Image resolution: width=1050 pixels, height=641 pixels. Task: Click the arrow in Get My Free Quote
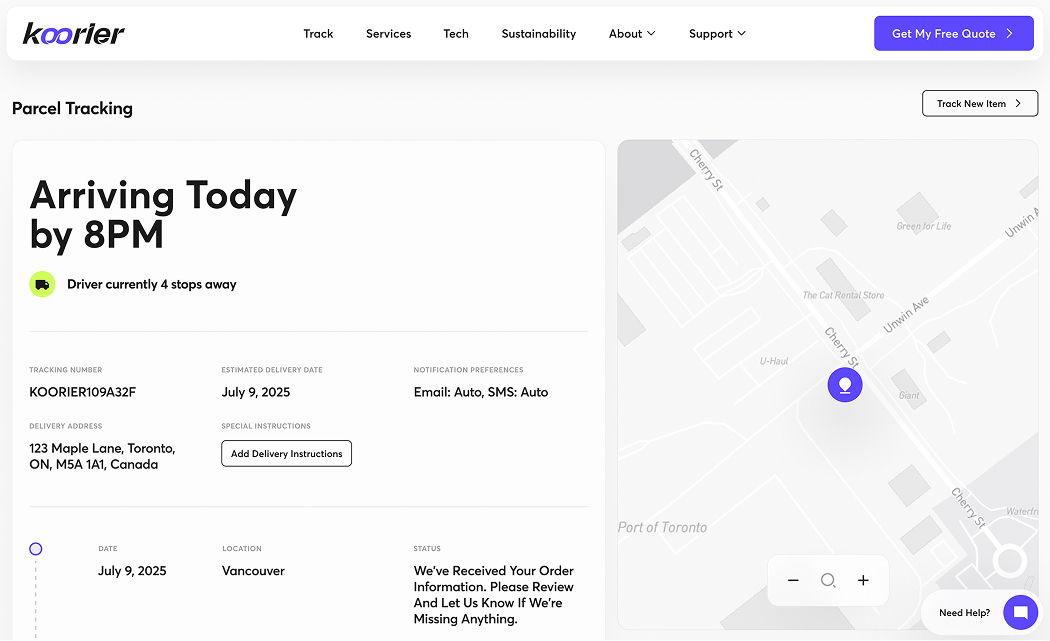1010,33
